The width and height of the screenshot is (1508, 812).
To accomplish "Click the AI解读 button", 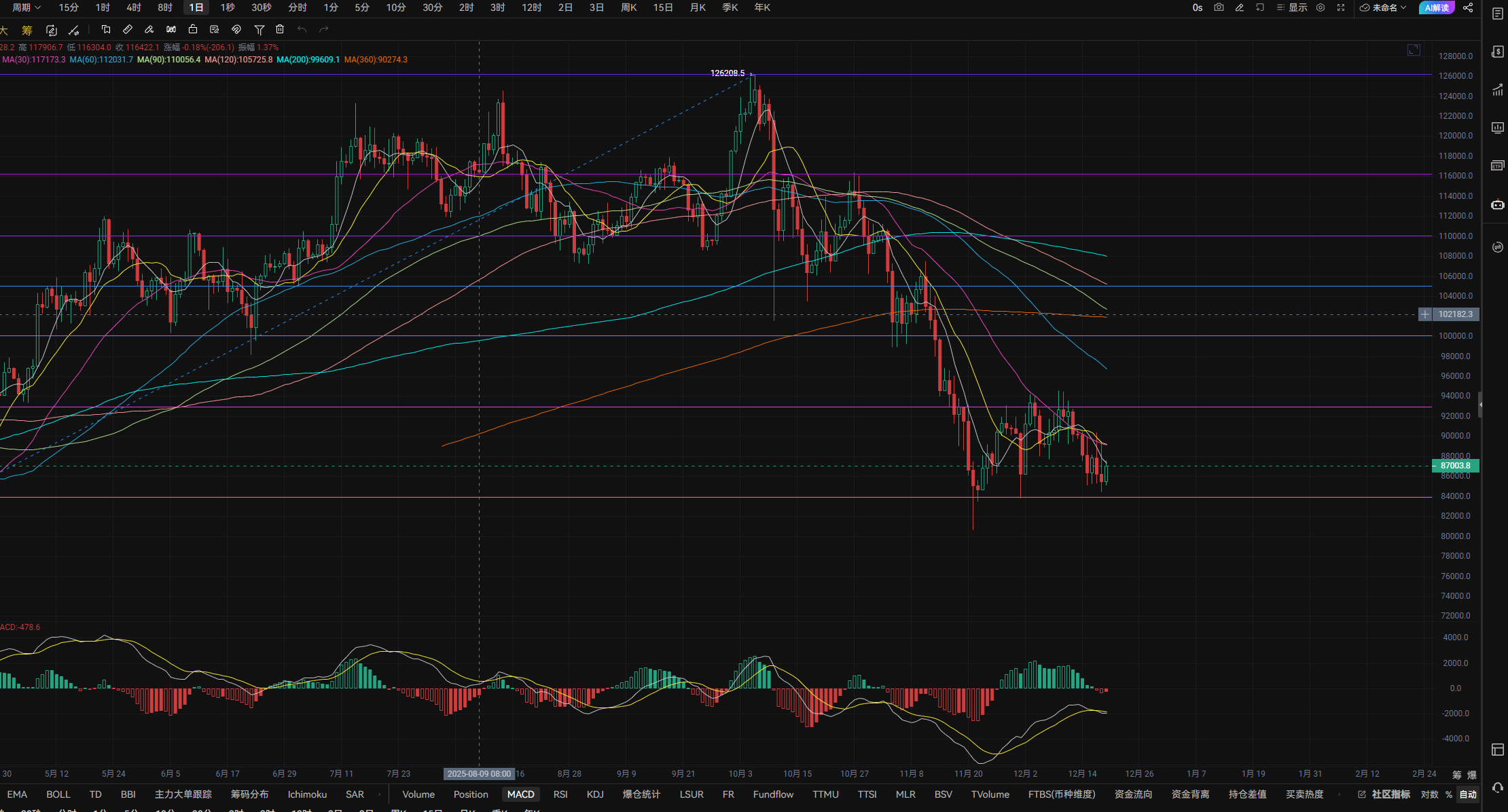I will 1436,7.
